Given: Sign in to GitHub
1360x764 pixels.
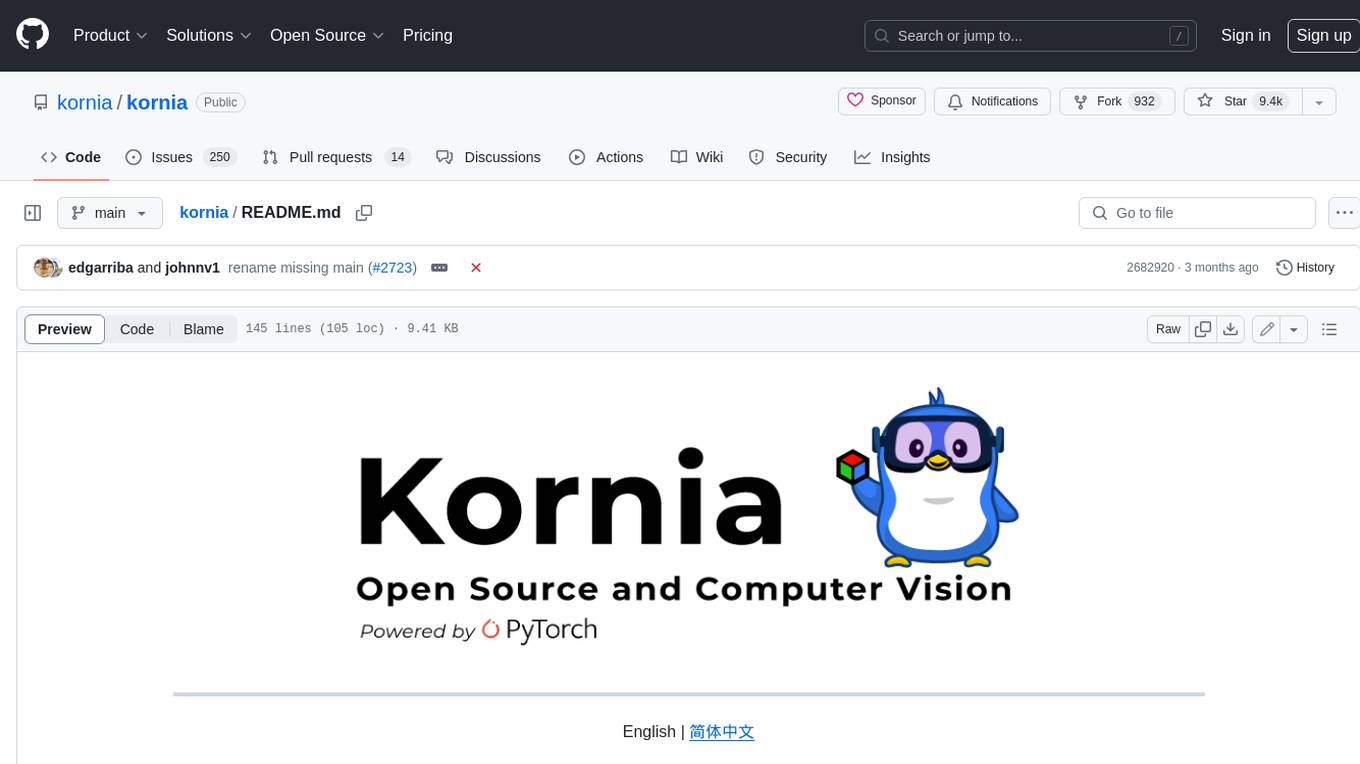Looking at the screenshot, I should coord(1245,35).
